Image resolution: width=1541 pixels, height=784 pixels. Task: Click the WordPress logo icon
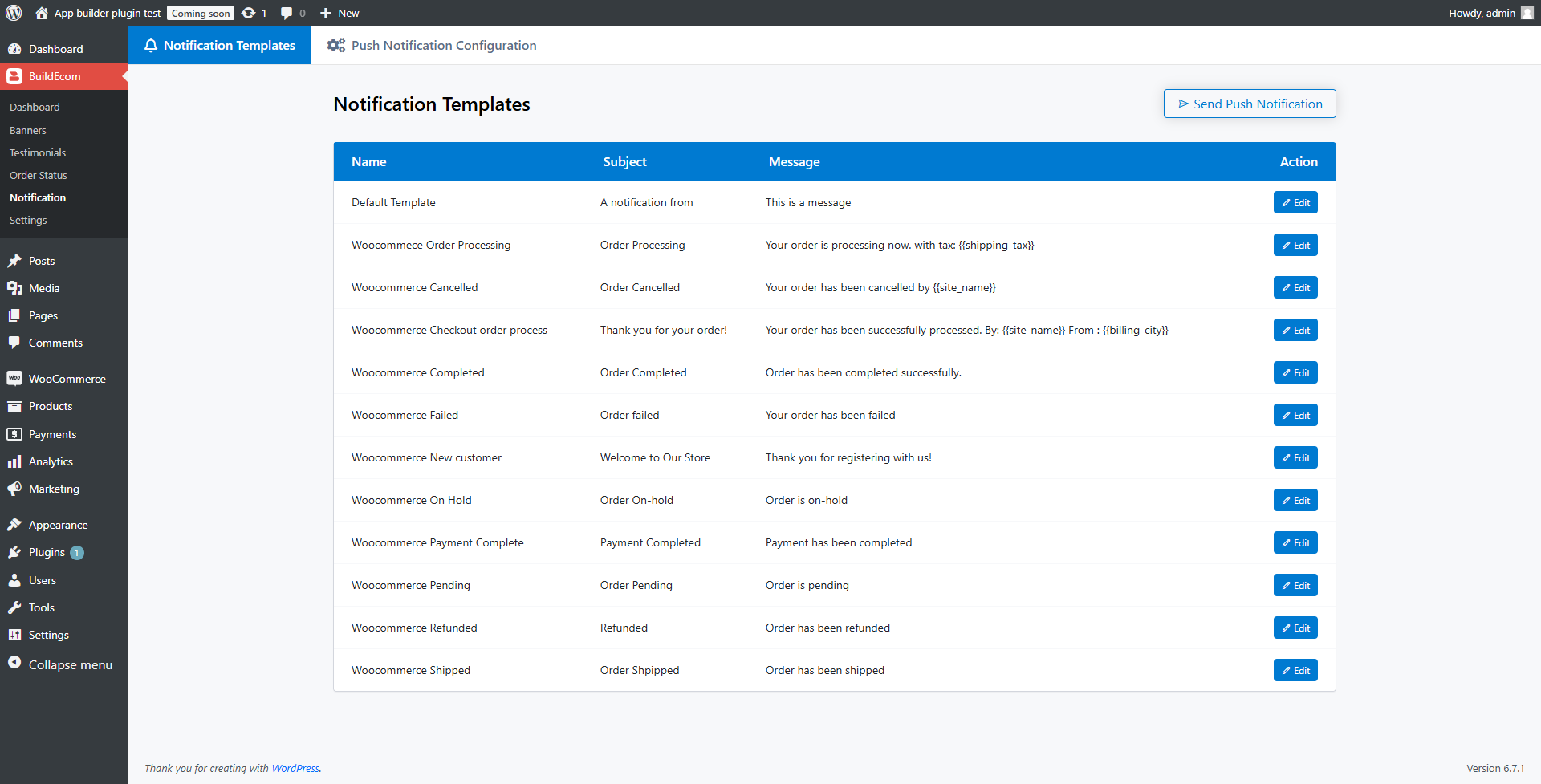14,13
